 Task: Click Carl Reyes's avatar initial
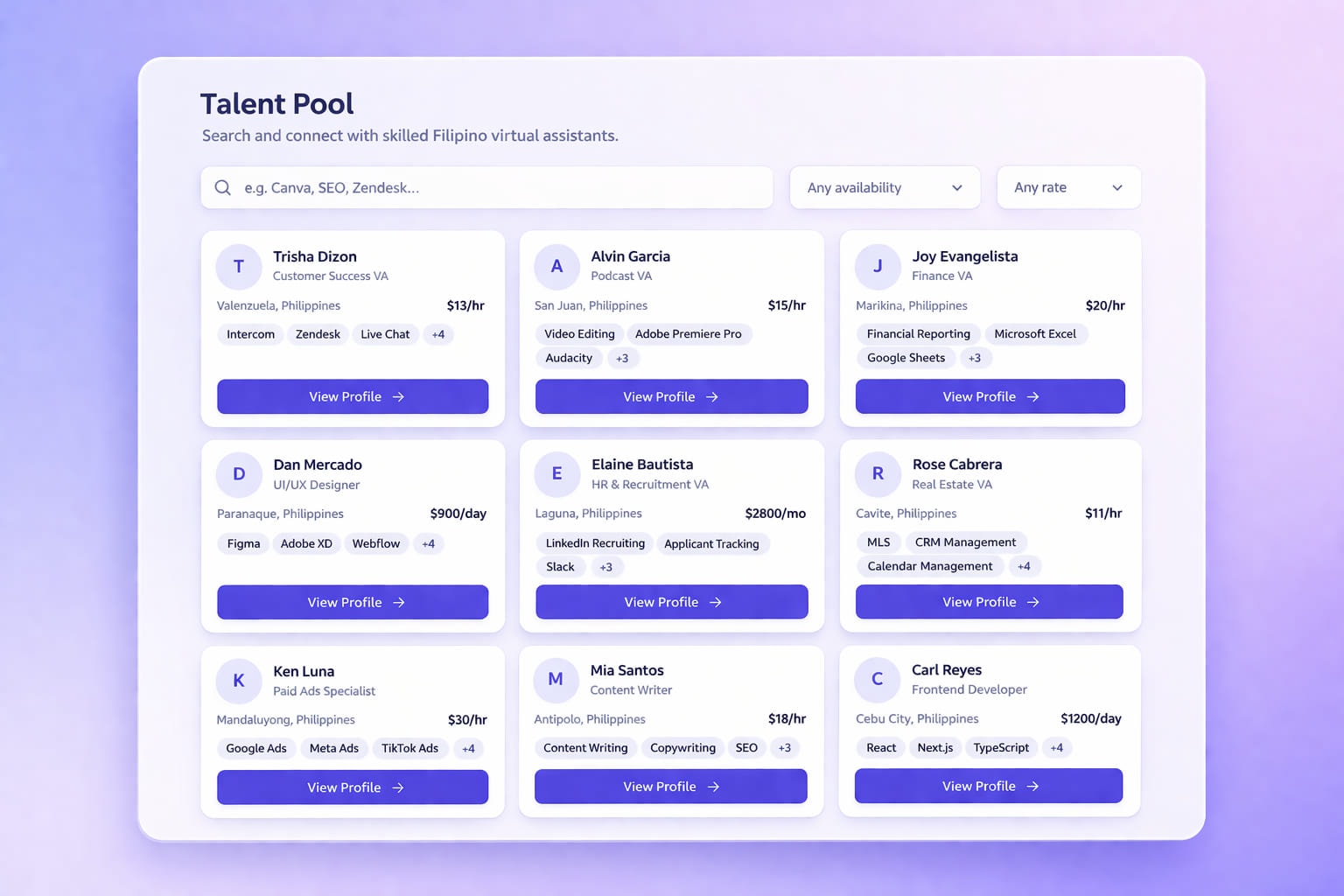pos(878,680)
